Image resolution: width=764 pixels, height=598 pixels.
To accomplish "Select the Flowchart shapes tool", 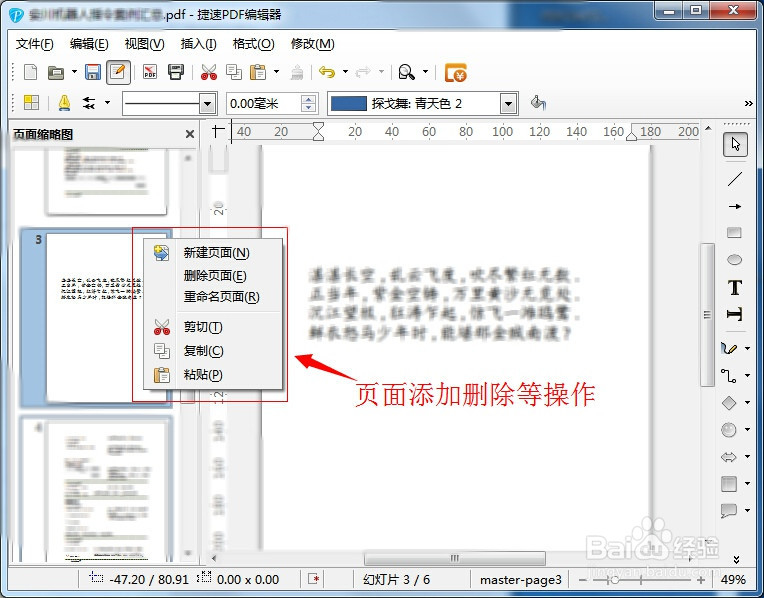I will coord(728,483).
